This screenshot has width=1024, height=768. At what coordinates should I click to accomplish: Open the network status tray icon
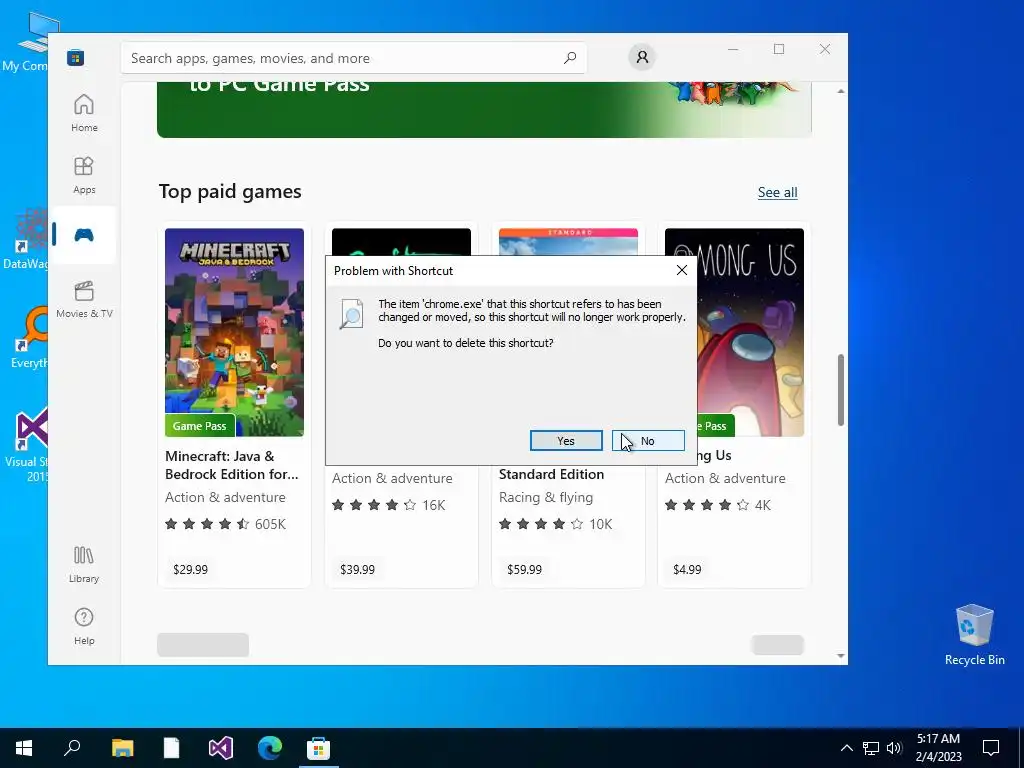click(x=871, y=748)
